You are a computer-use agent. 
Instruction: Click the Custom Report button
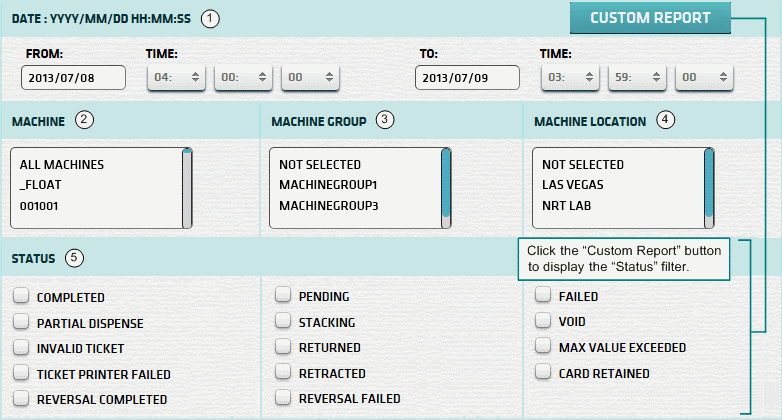point(650,18)
